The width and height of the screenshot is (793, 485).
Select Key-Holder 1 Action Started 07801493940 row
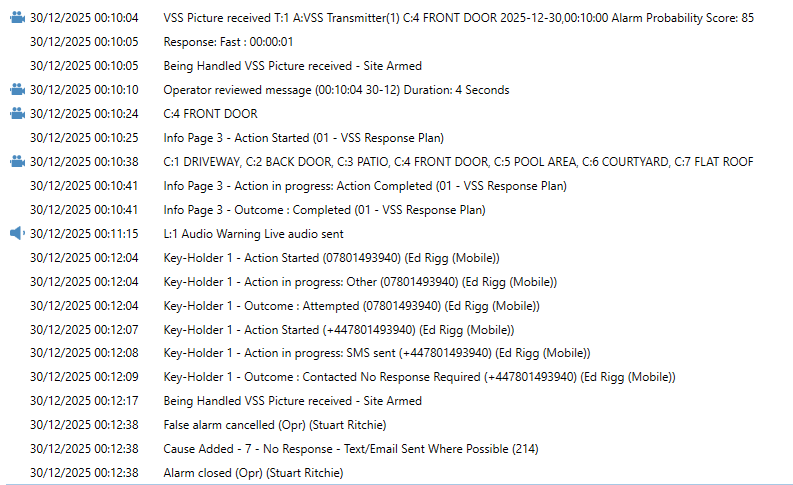point(331,257)
